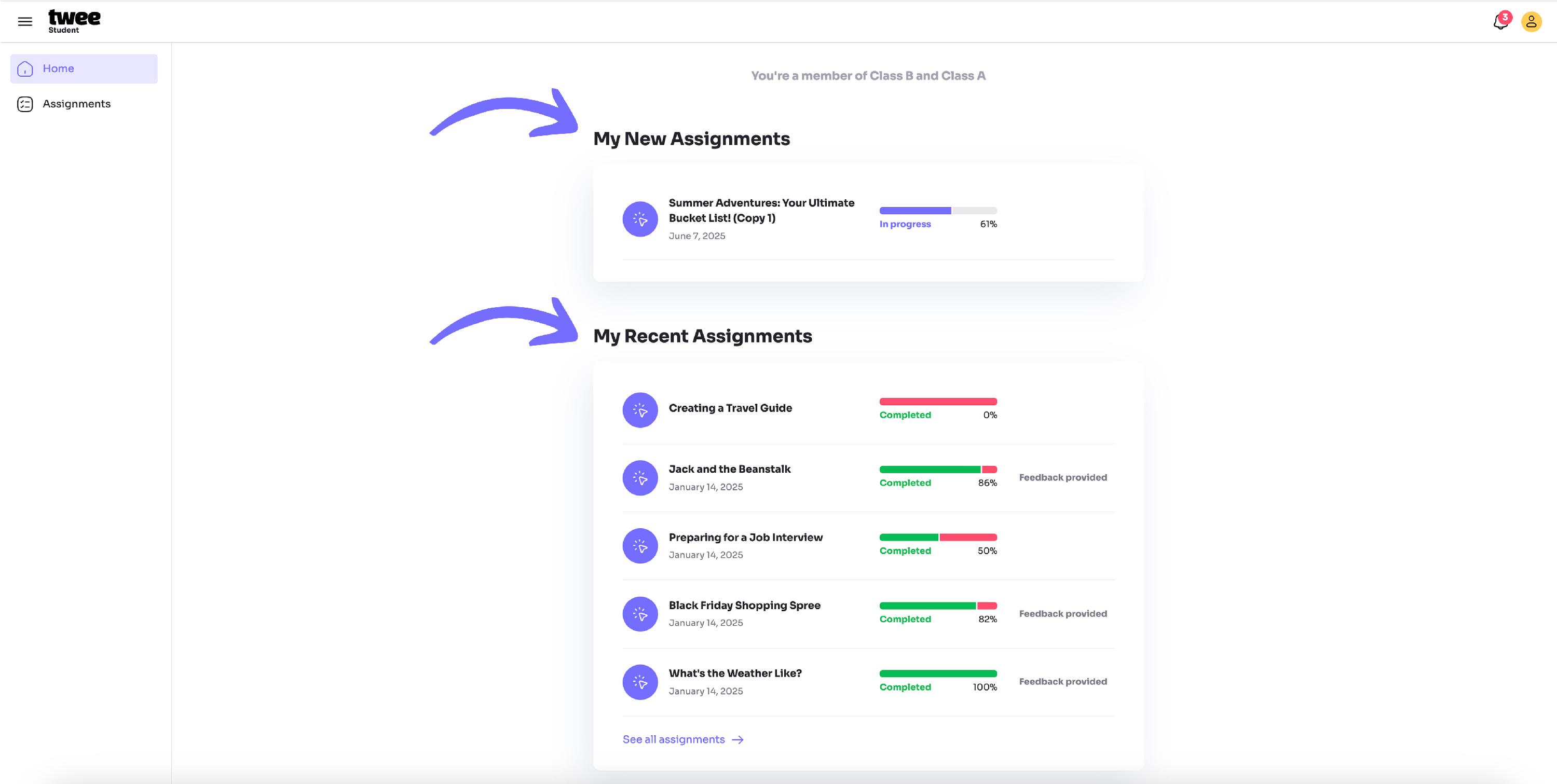Click the 82% score on Black Friday assignment
The height and width of the screenshot is (784, 1557).
[988, 619]
